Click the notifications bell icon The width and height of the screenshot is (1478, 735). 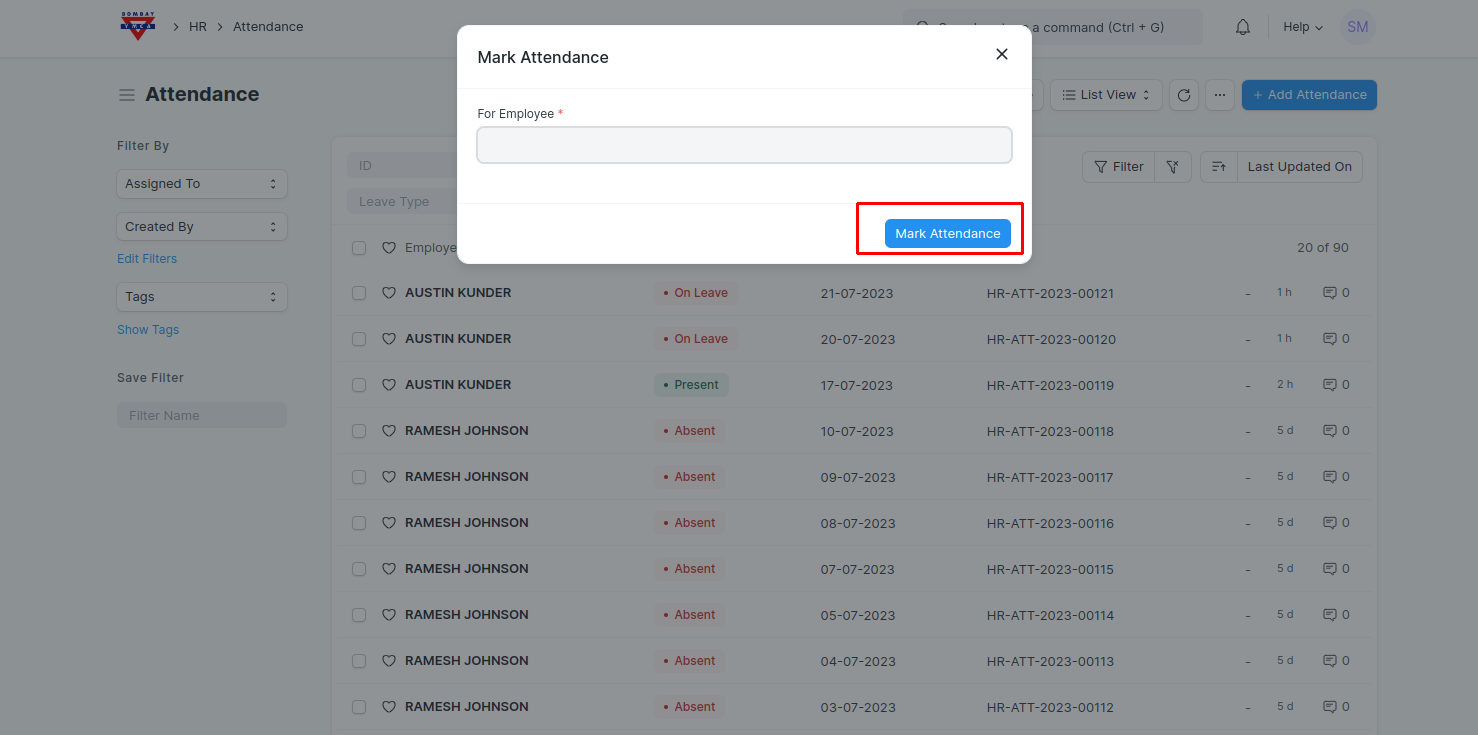click(1243, 27)
